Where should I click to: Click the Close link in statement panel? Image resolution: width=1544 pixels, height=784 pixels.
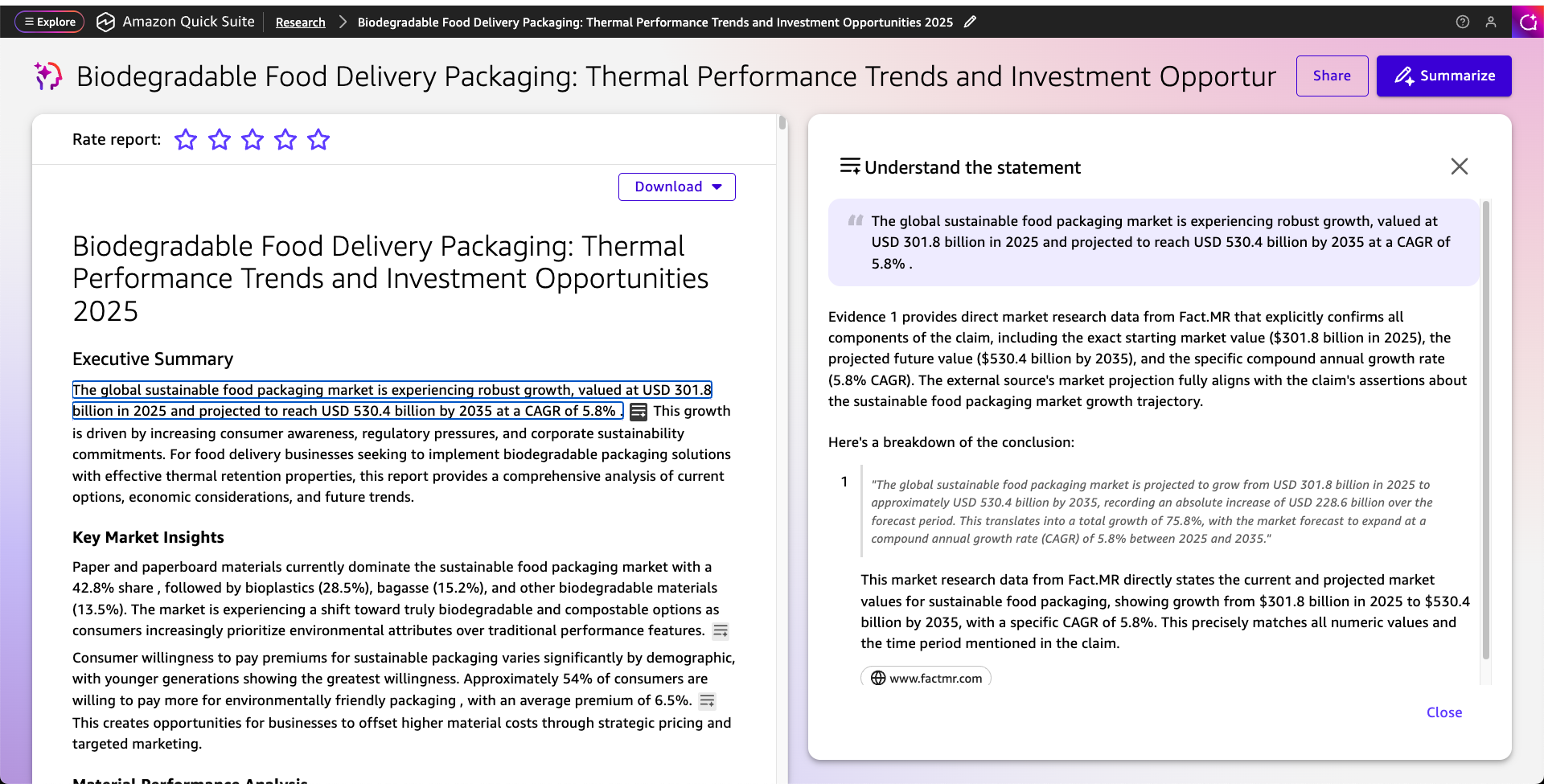(x=1443, y=712)
